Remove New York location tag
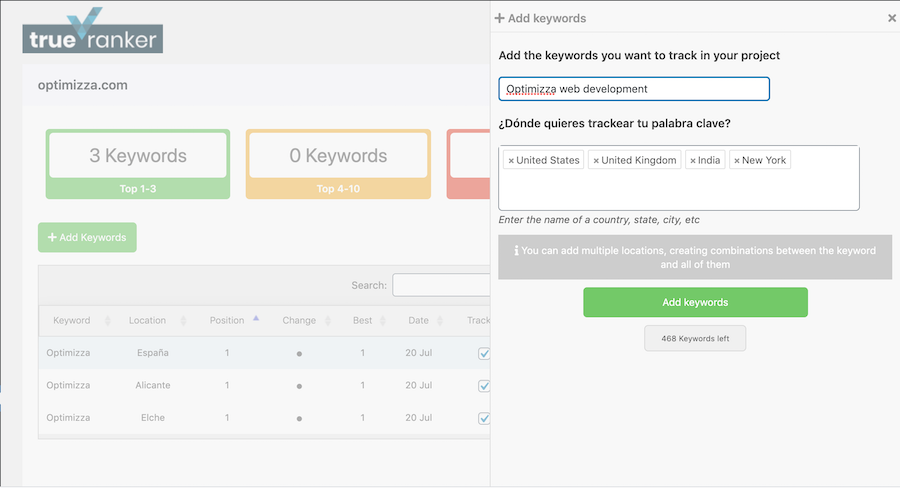The height and width of the screenshot is (488, 900). point(737,161)
